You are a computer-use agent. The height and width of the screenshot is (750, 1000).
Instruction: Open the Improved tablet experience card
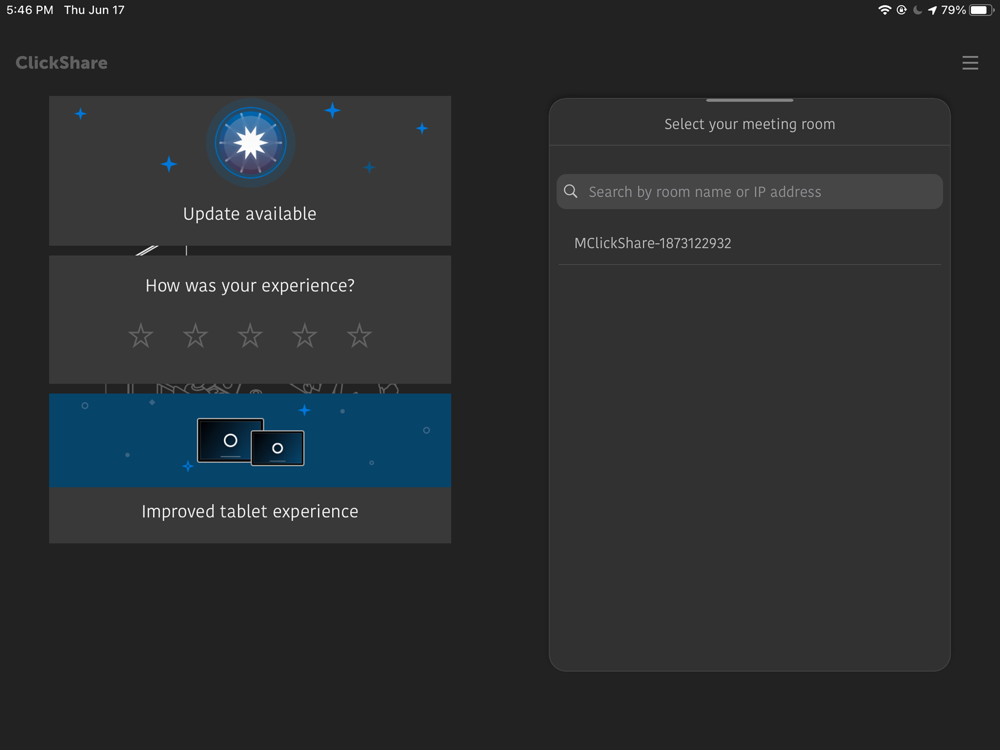pyautogui.click(x=250, y=469)
